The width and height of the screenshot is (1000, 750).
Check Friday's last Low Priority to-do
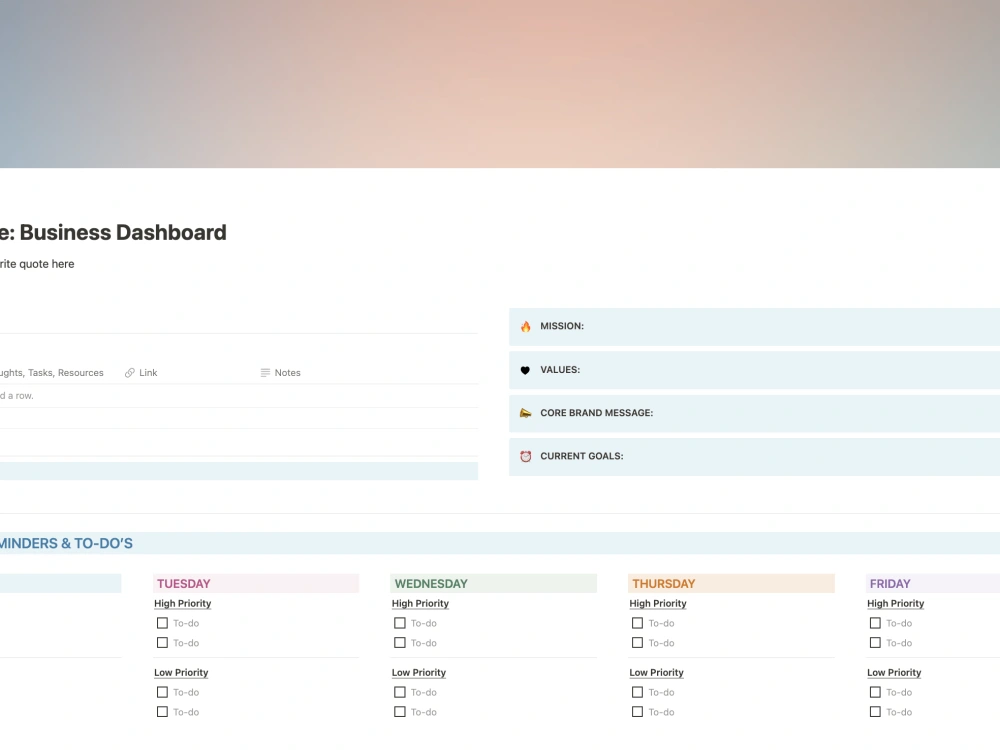[x=874, y=712]
